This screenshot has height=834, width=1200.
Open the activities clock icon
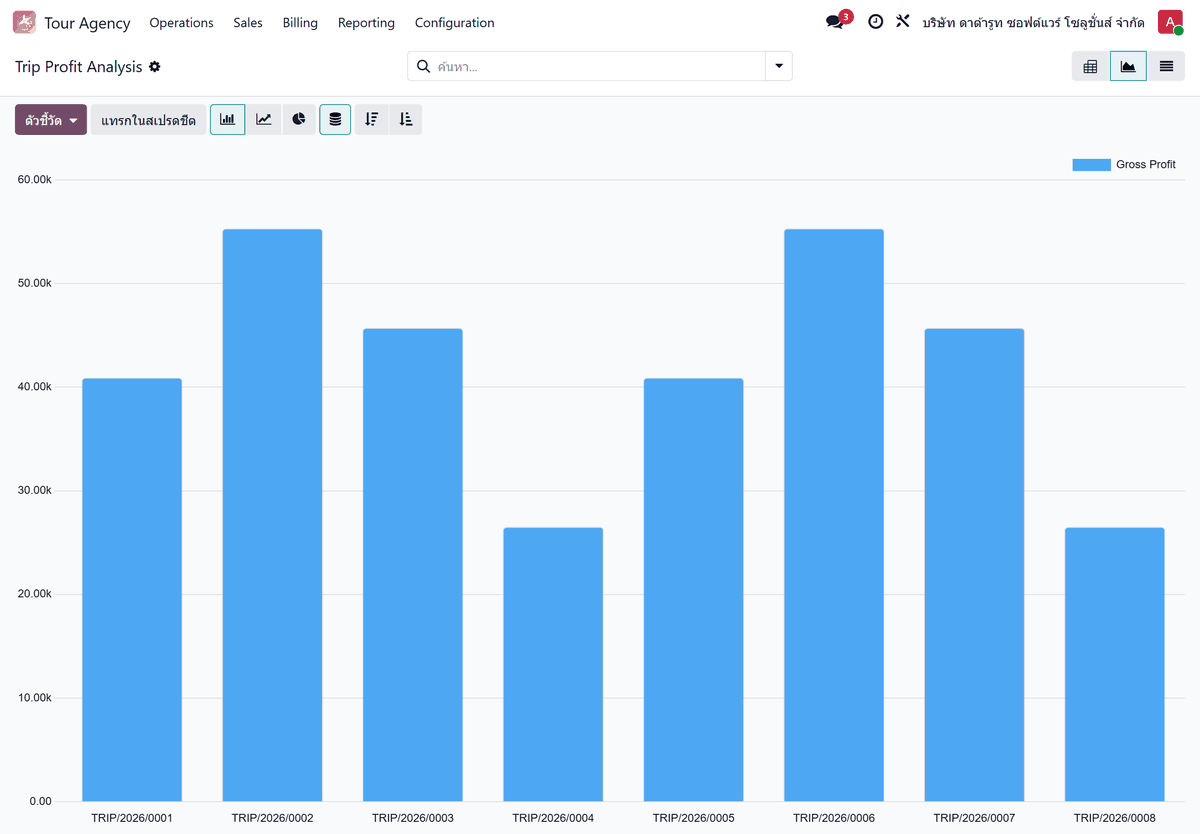pyautogui.click(x=875, y=22)
